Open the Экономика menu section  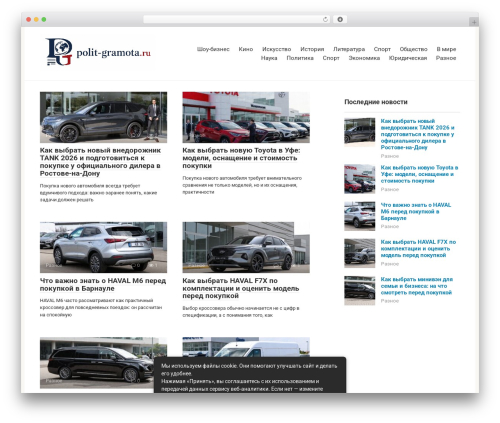pos(364,58)
